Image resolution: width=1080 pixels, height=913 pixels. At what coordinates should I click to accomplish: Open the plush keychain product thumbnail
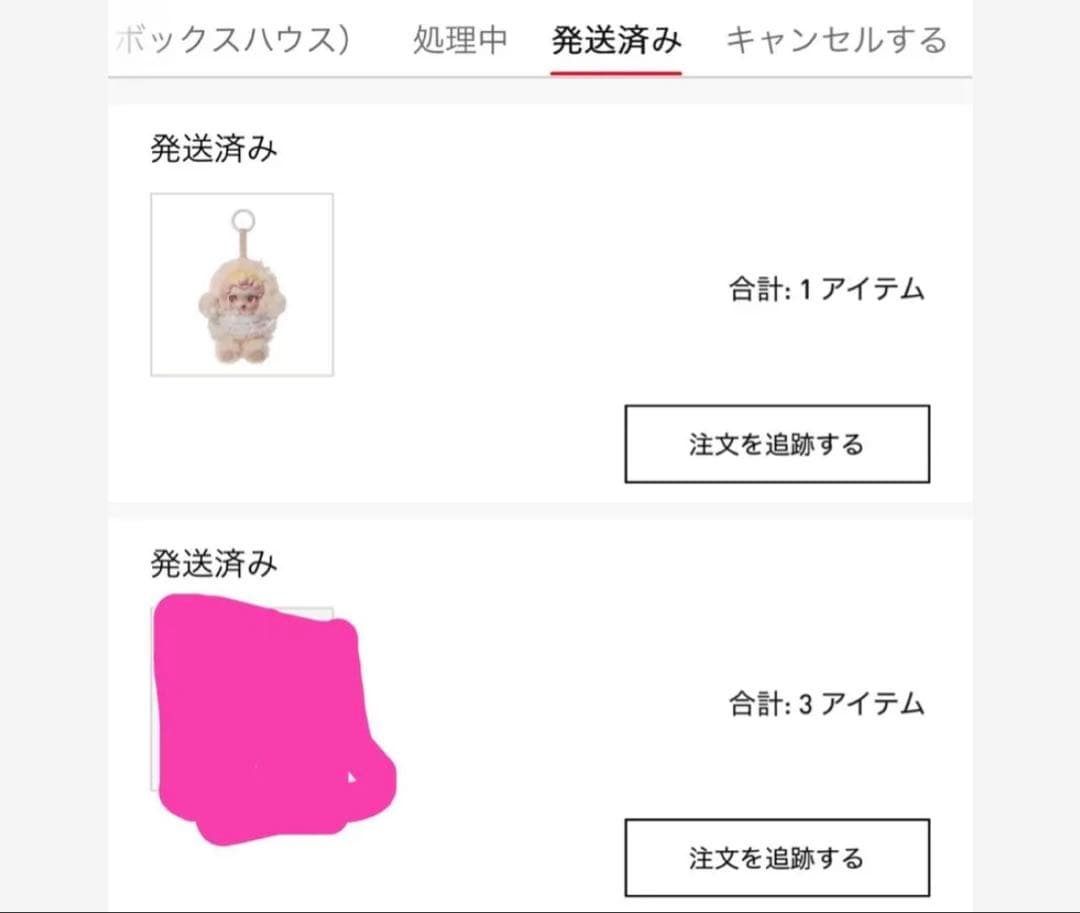242,285
